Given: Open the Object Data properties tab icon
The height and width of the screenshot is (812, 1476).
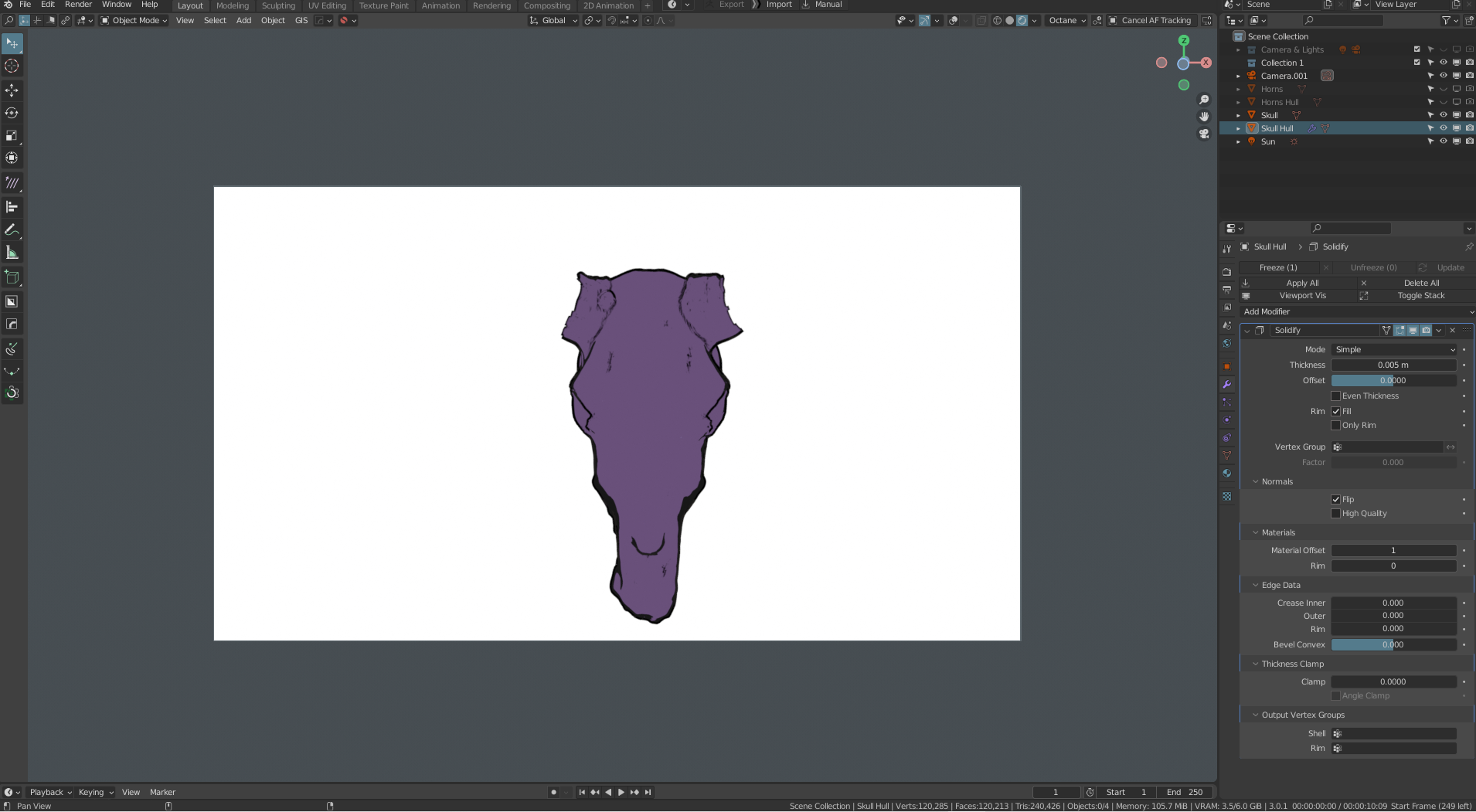Looking at the screenshot, I should point(1227,456).
